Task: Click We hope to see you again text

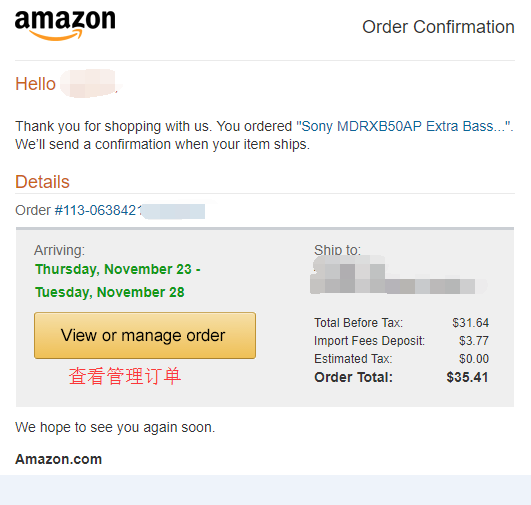Action: 115,427
